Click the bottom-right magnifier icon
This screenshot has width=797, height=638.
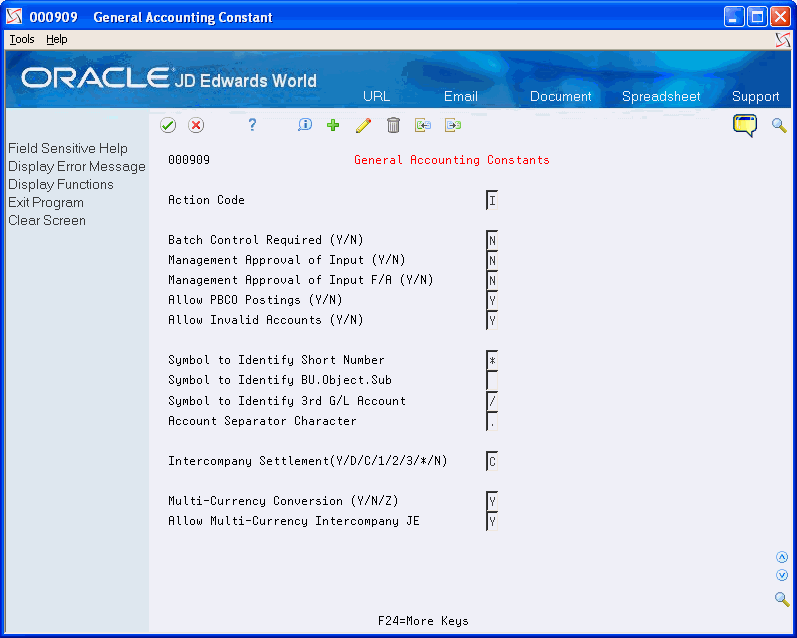782,598
